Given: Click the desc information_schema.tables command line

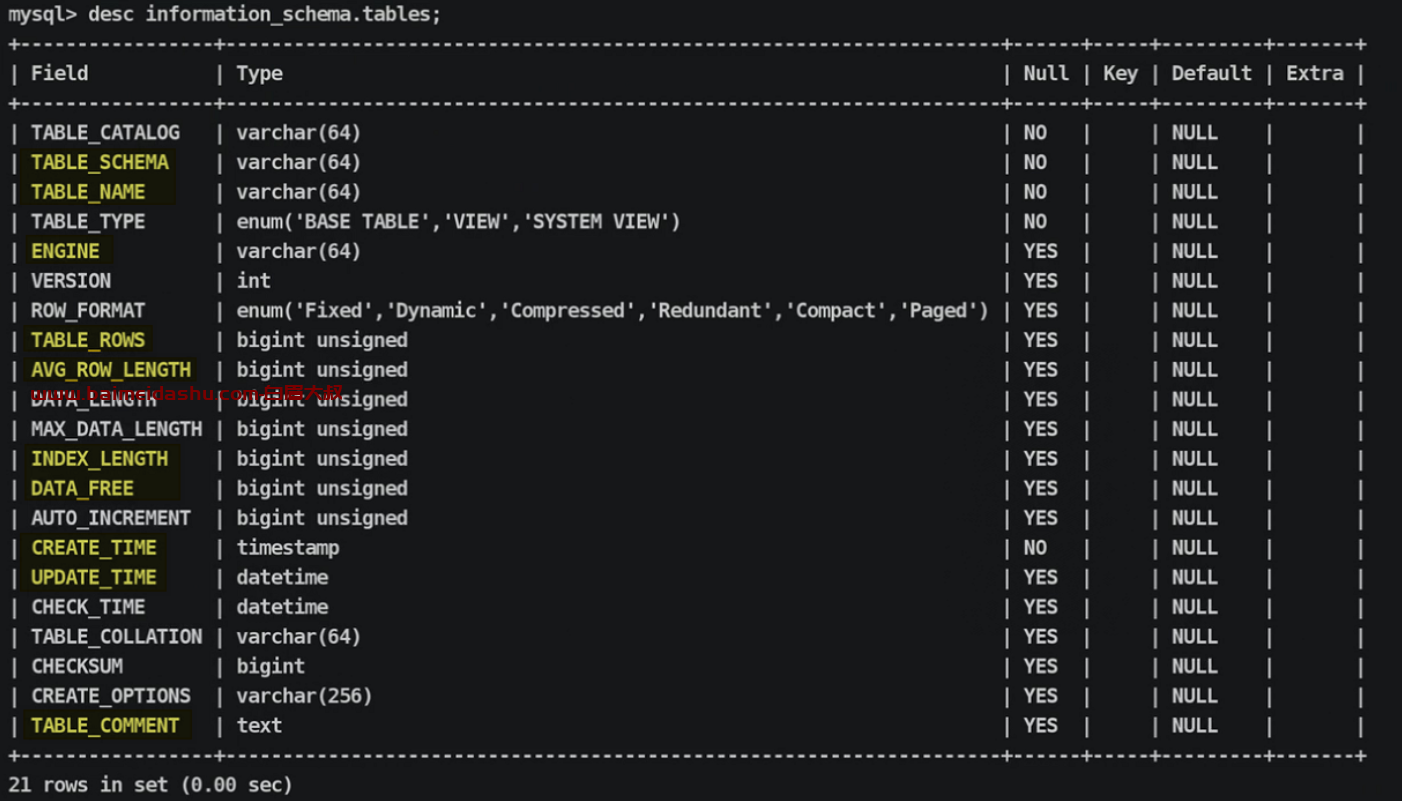Looking at the screenshot, I should [224, 14].
